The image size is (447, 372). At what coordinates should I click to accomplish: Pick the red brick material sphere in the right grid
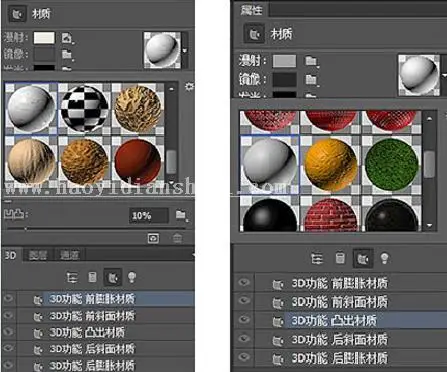(x=331, y=215)
